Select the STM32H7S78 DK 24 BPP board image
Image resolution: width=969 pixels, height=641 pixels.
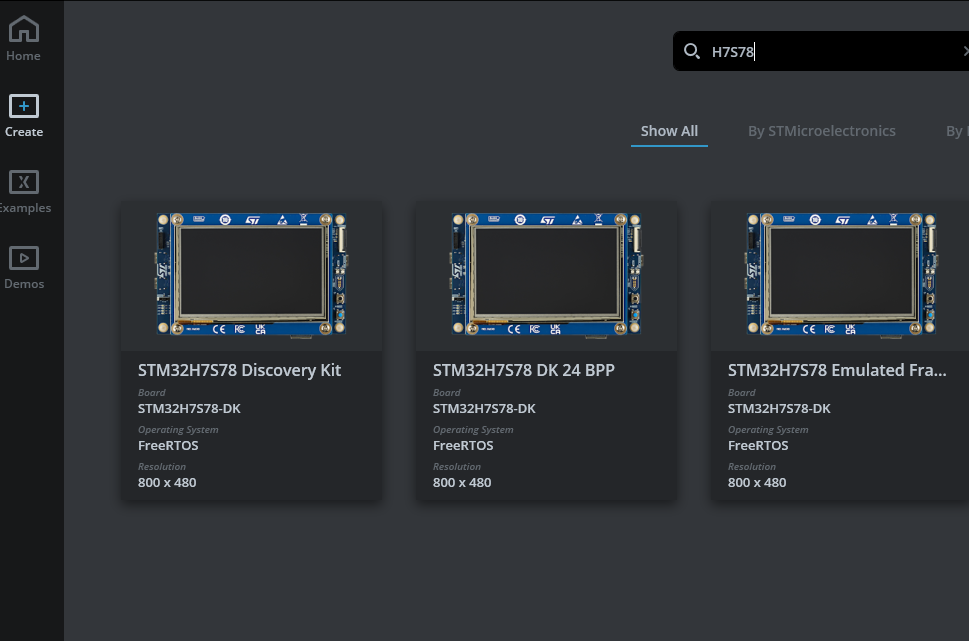[546, 274]
